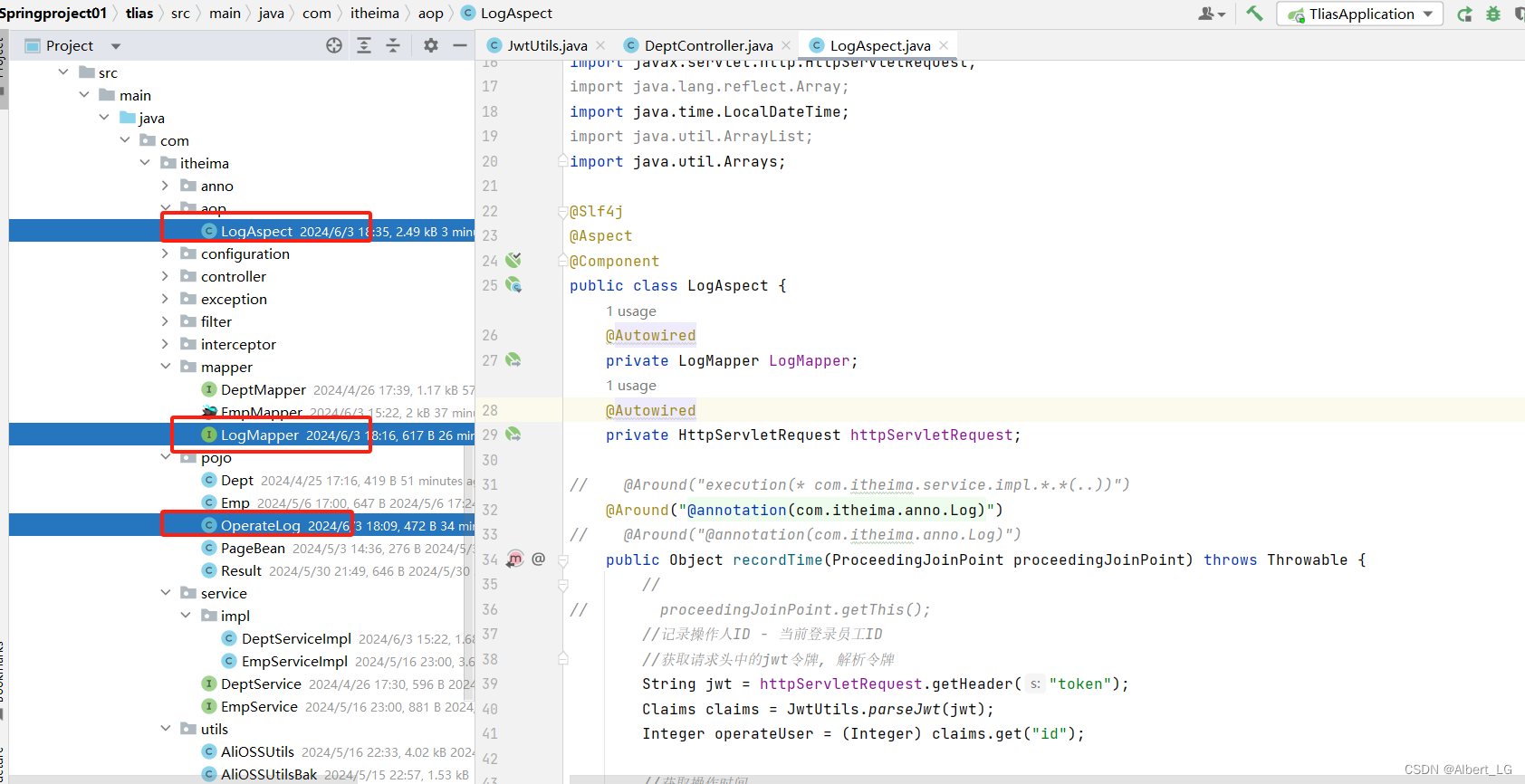This screenshot has height=784, width=1525.
Task: Fold the recordTime method at line 34
Action: 562,560
